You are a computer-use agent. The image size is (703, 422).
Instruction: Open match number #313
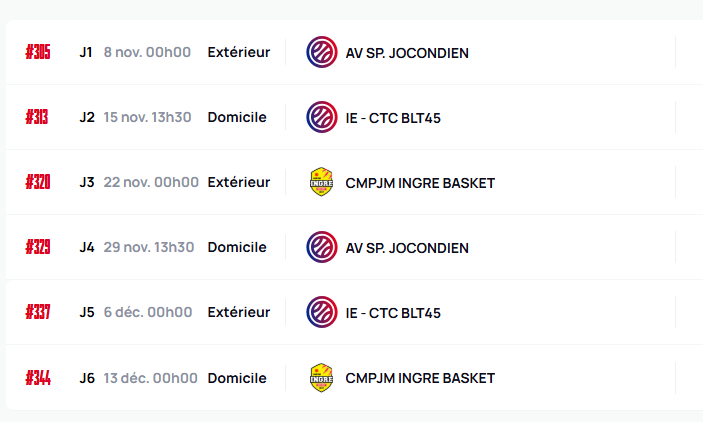pyautogui.click(x=38, y=117)
